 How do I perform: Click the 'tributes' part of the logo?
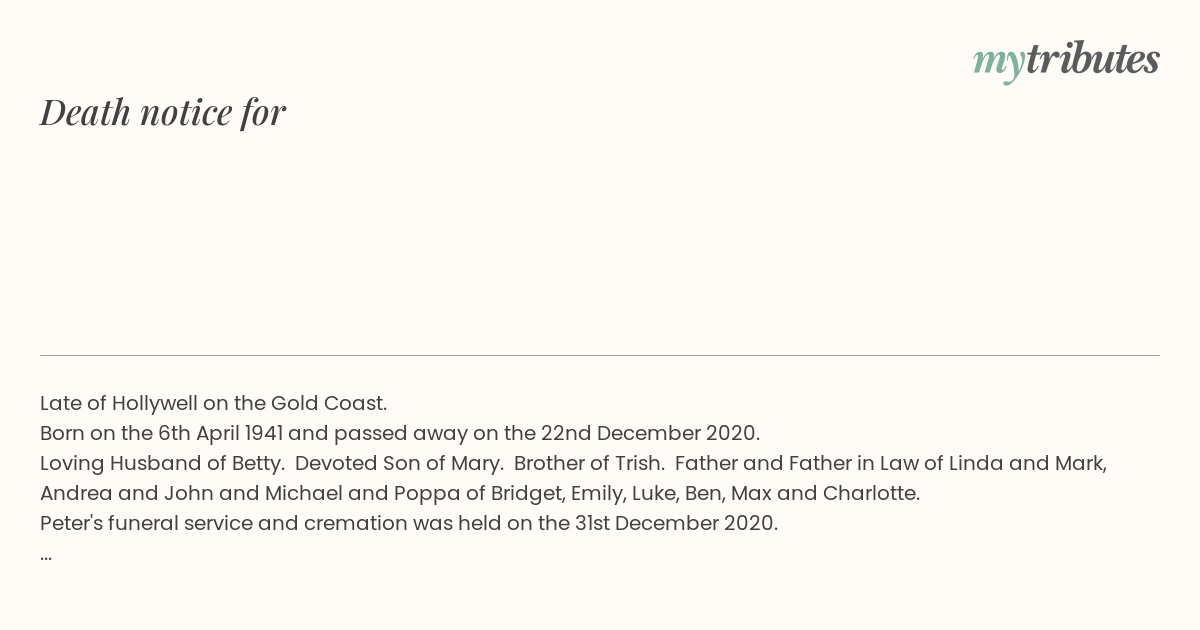coord(1092,59)
